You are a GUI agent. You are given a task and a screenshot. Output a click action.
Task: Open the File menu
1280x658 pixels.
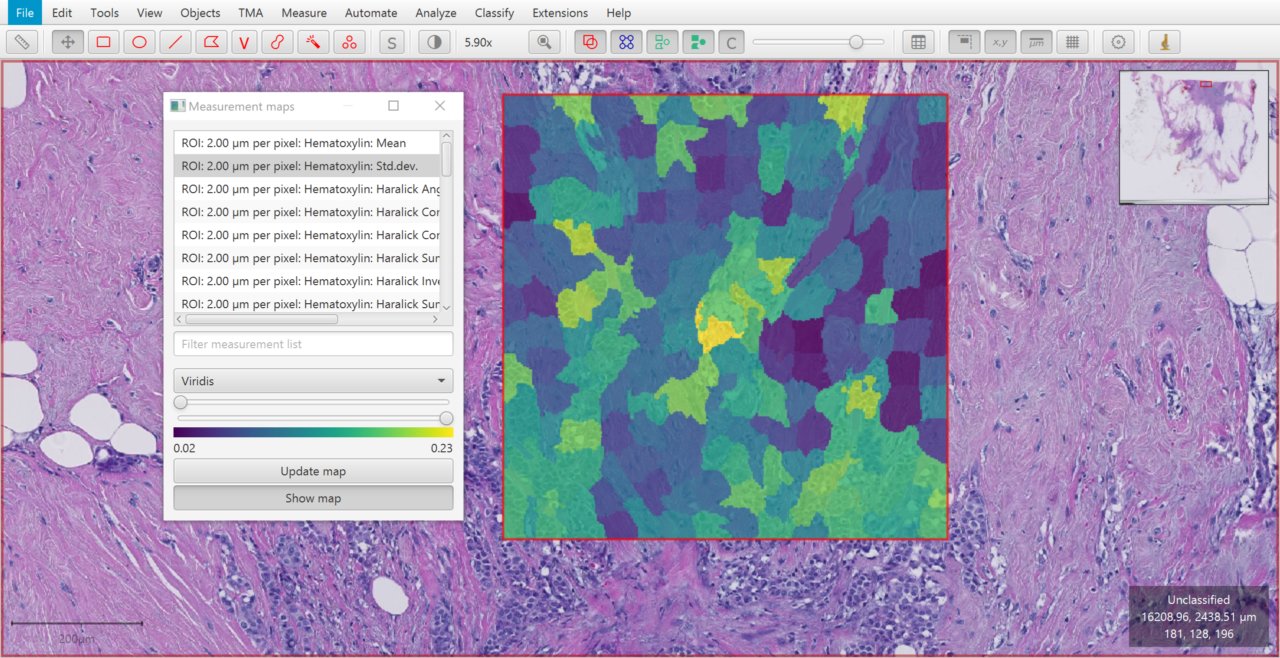(x=25, y=13)
